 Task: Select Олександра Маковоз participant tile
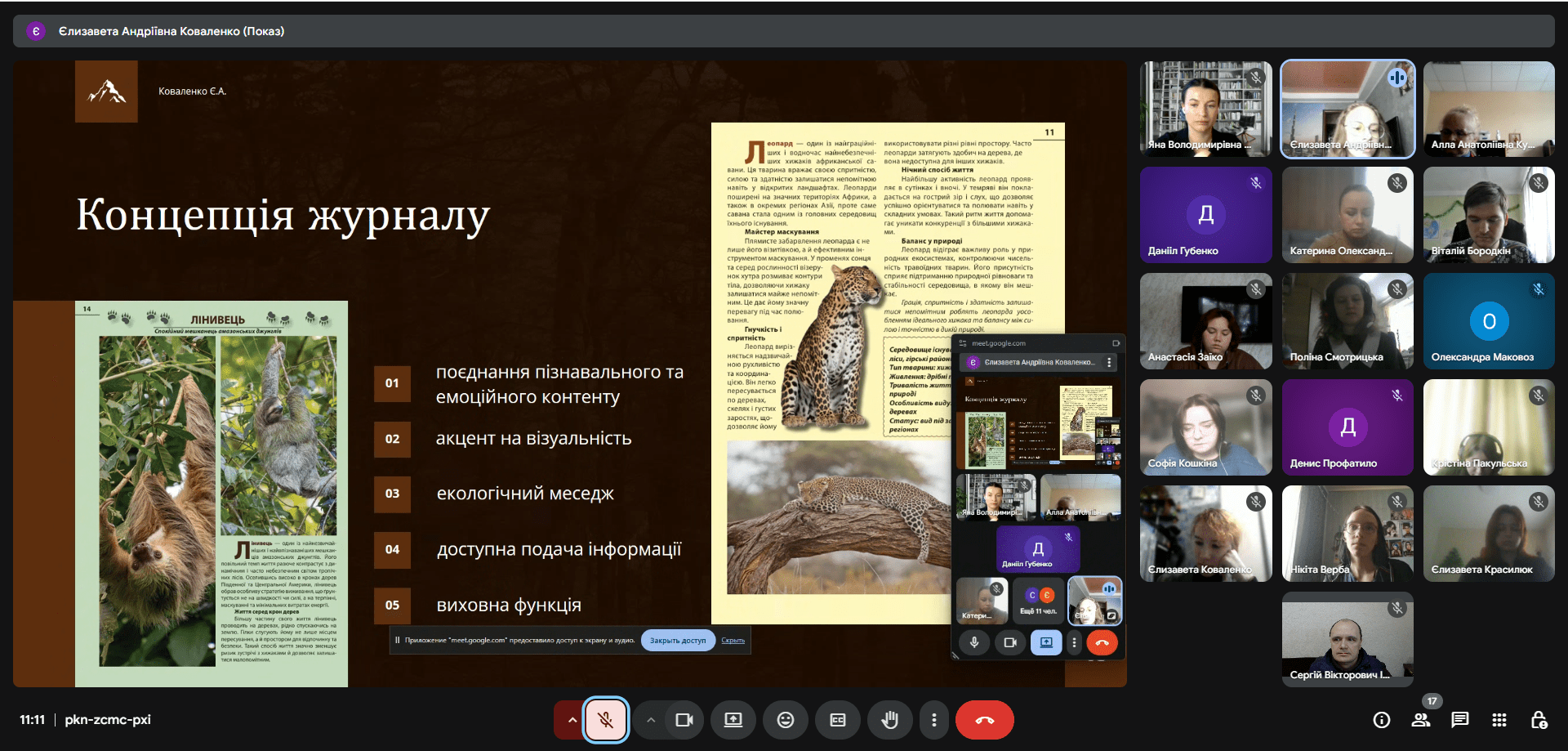coord(1489,321)
